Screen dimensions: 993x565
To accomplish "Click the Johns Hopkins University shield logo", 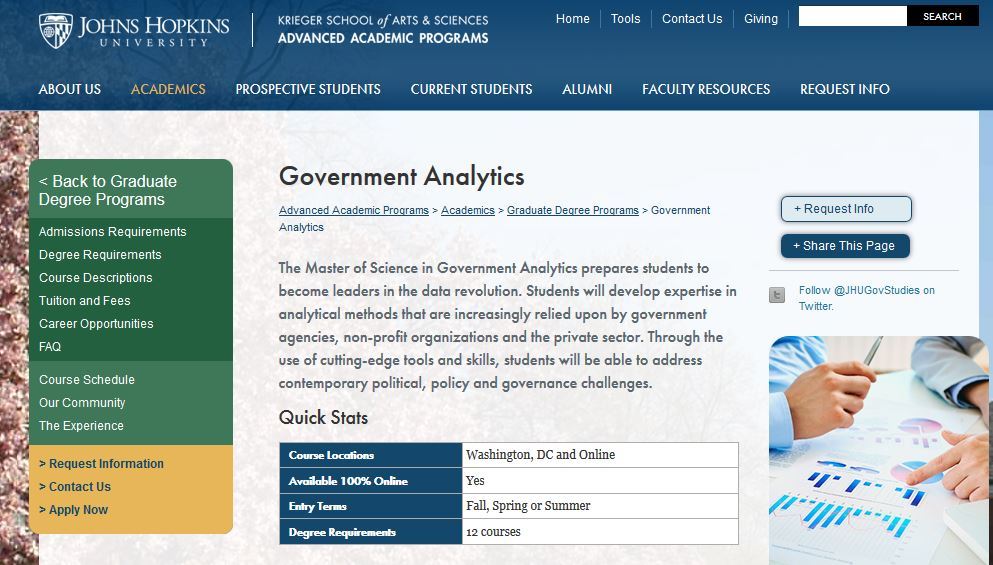I will coord(55,30).
